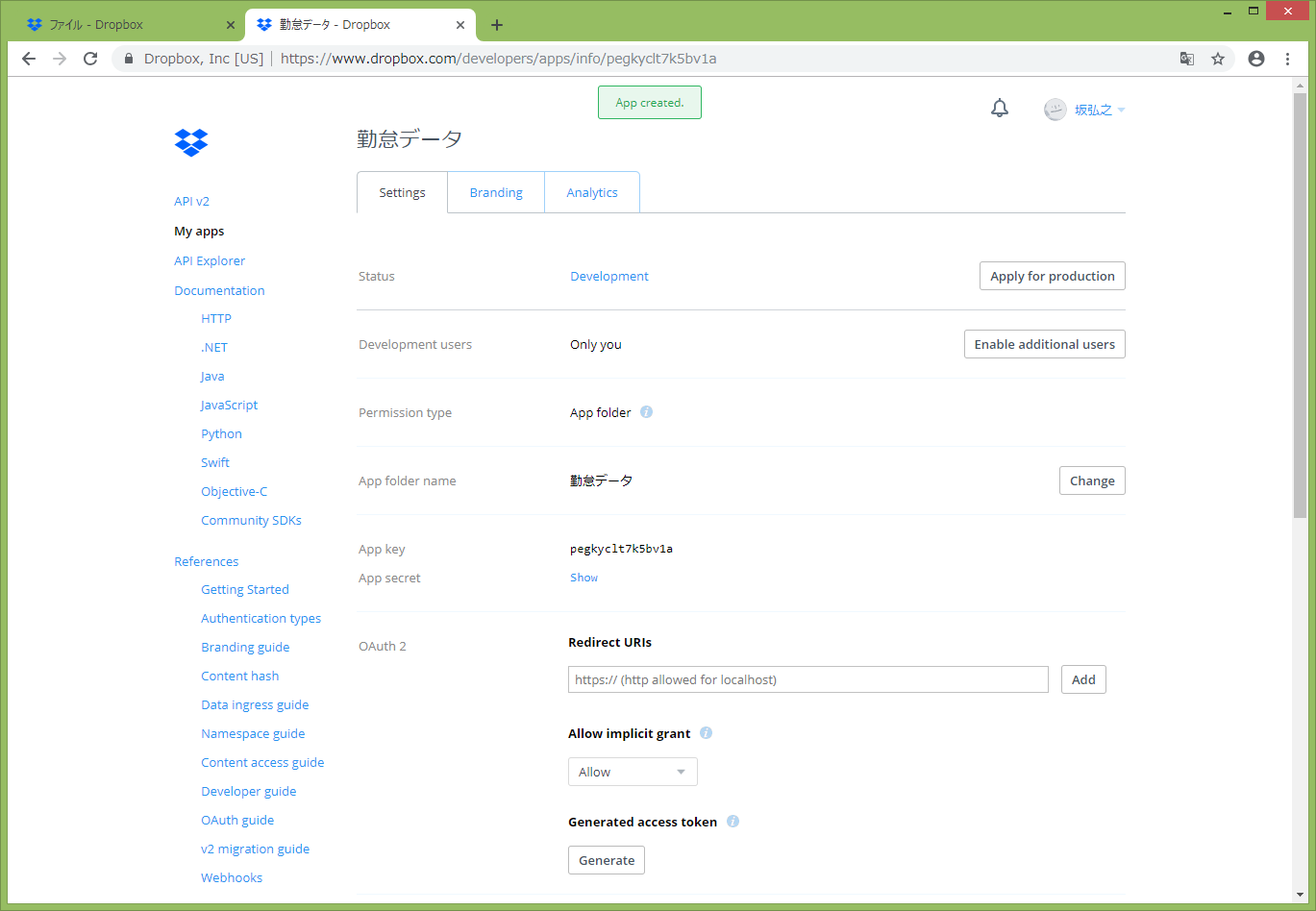
Task: Open HTTP documentation
Action: pos(216,318)
